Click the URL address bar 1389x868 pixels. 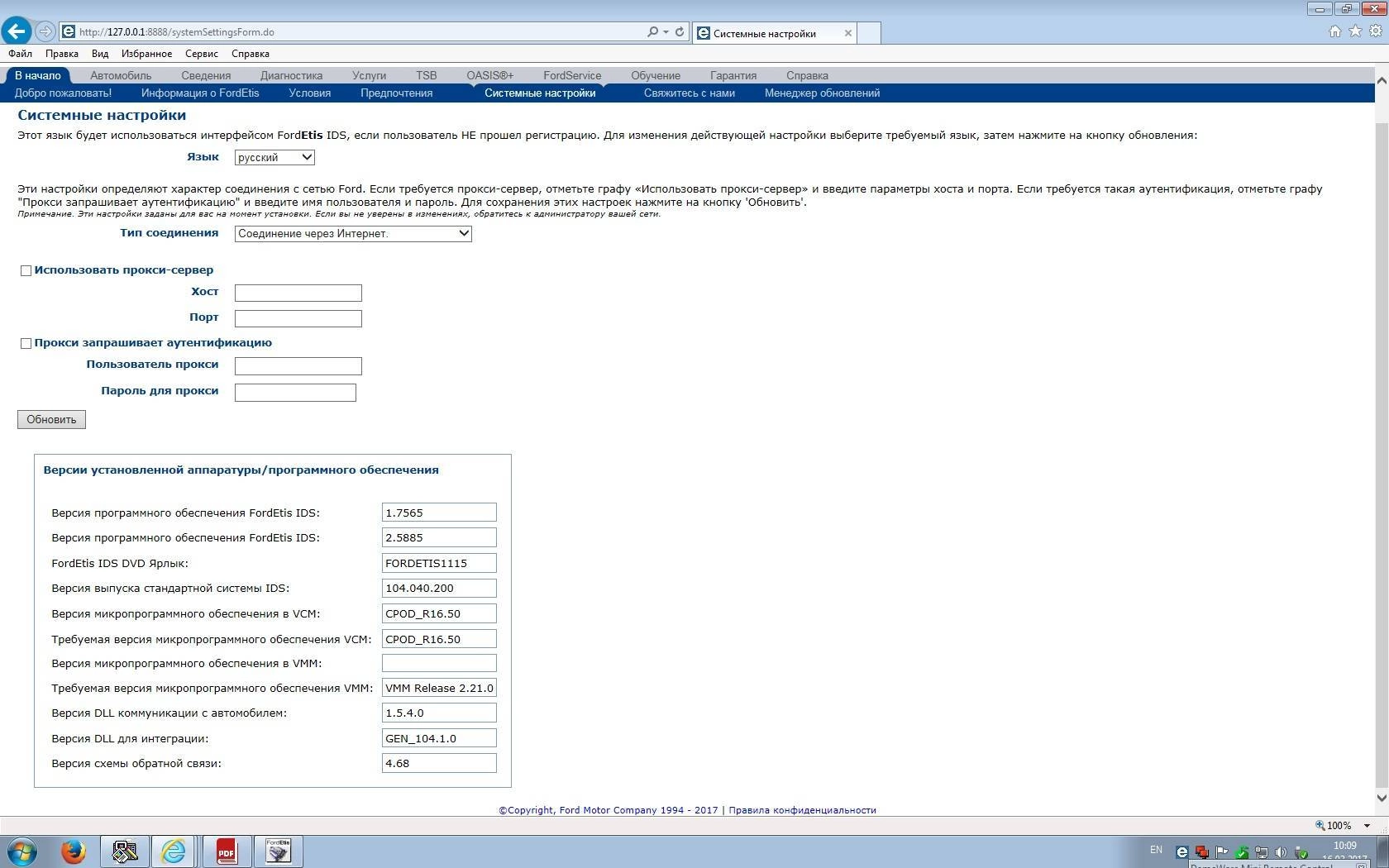pos(356,32)
